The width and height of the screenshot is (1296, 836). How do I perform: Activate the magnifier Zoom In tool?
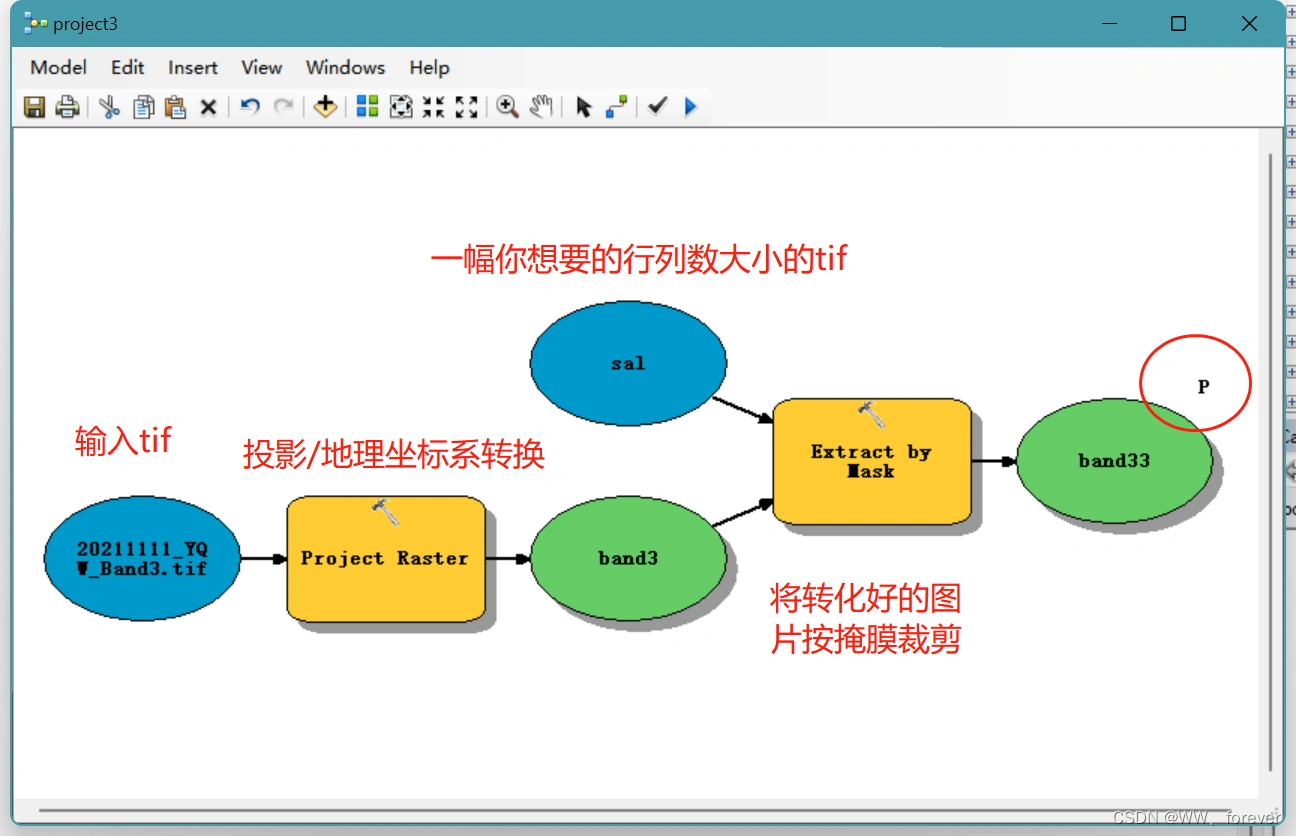508,106
